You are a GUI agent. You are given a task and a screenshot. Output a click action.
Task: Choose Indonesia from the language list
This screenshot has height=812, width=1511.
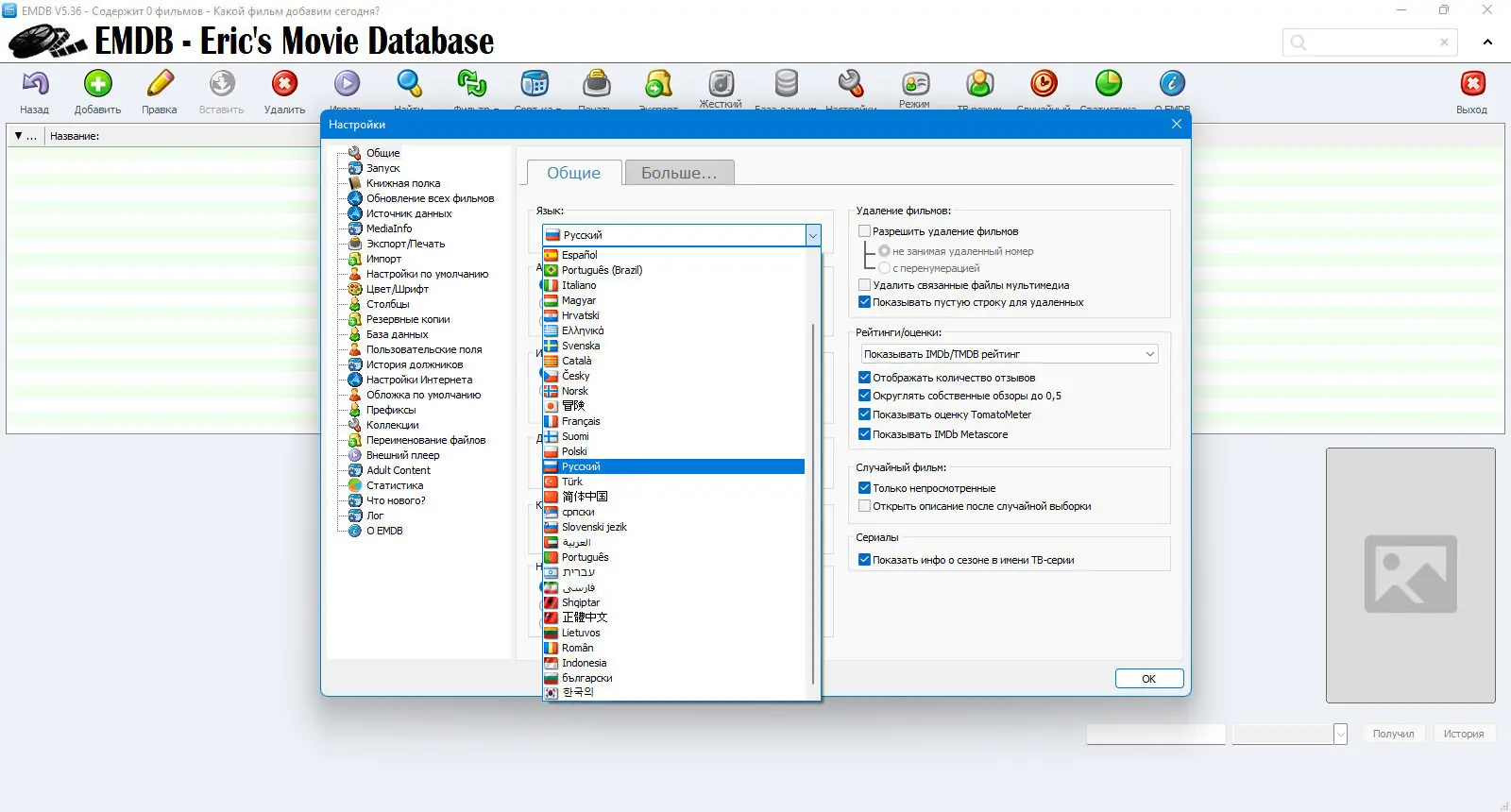click(x=673, y=663)
